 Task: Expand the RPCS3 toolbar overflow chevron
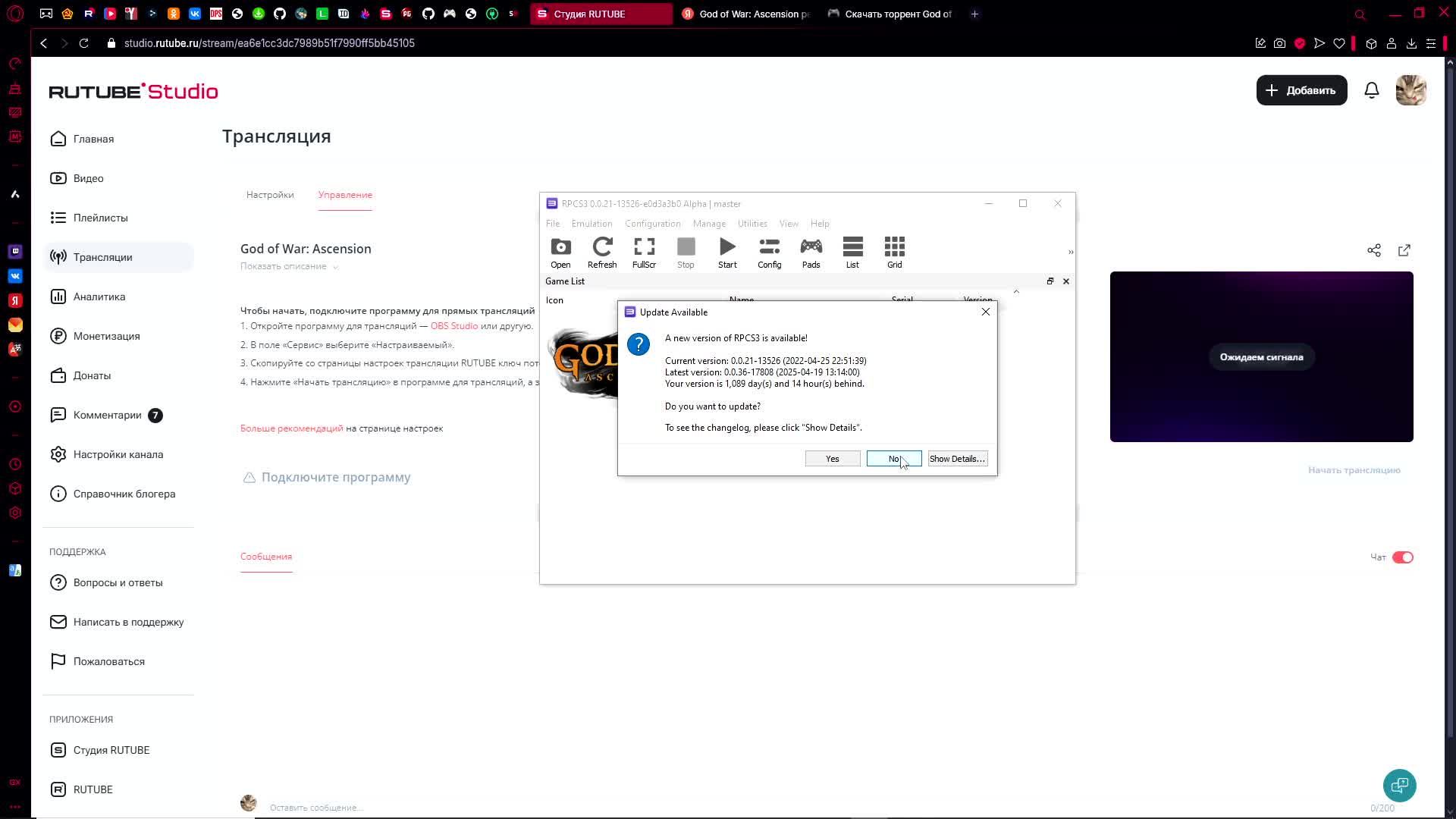point(1070,252)
